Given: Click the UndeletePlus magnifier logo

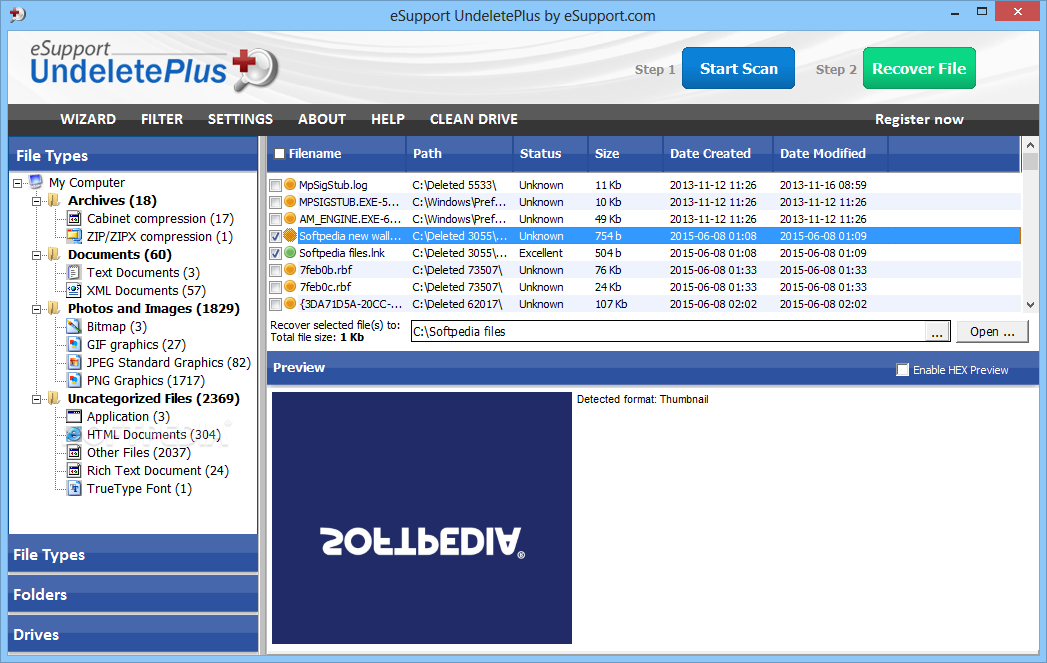Looking at the screenshot, I should click(256, 69).
